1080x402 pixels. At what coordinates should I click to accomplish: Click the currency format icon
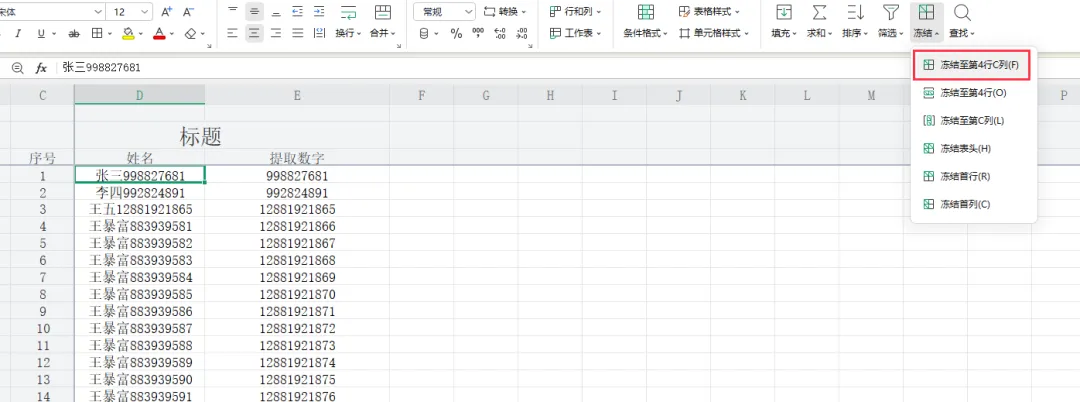click(x=424, y=33)
